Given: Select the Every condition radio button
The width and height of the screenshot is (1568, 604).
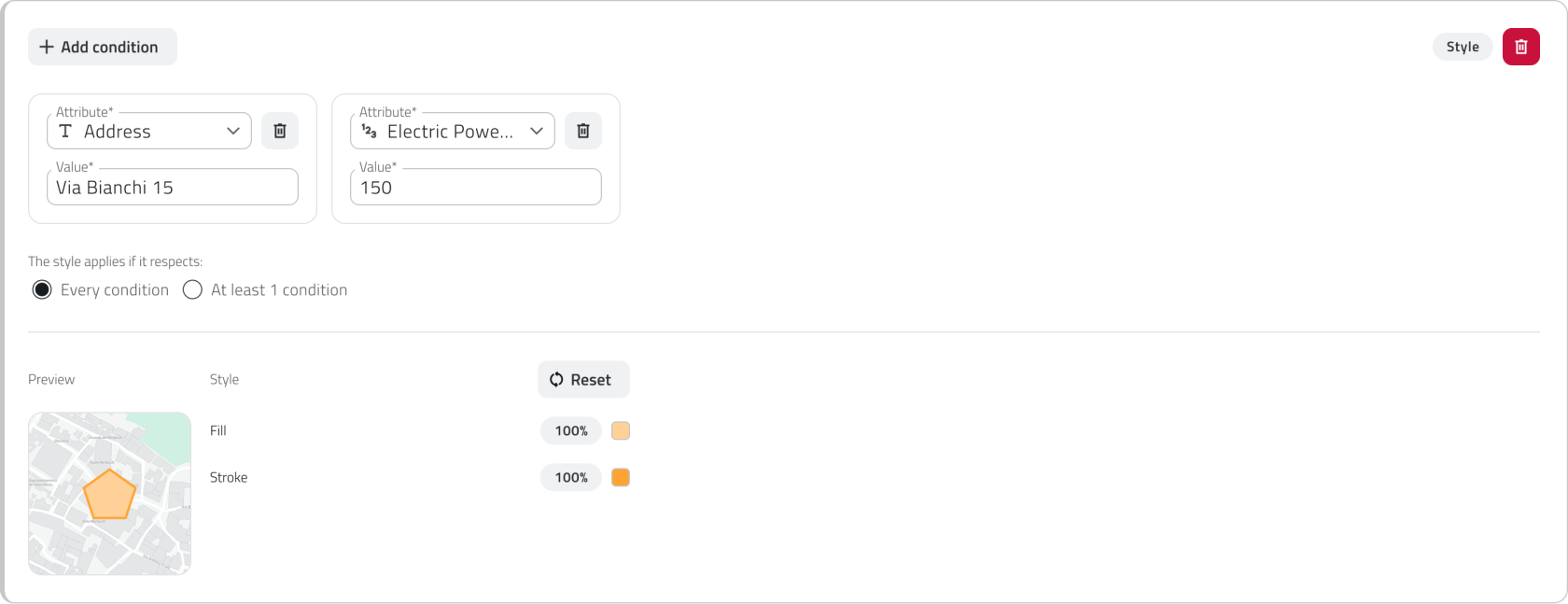Looking at the screenshot, I should pos(42,289).
